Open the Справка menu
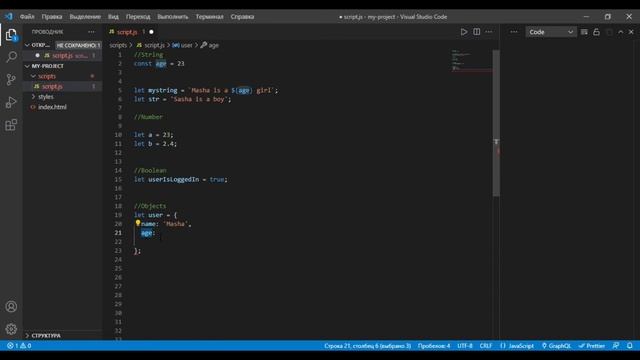Image resolution: width=640 pixels, height=360 pixels. pos(242,17)
